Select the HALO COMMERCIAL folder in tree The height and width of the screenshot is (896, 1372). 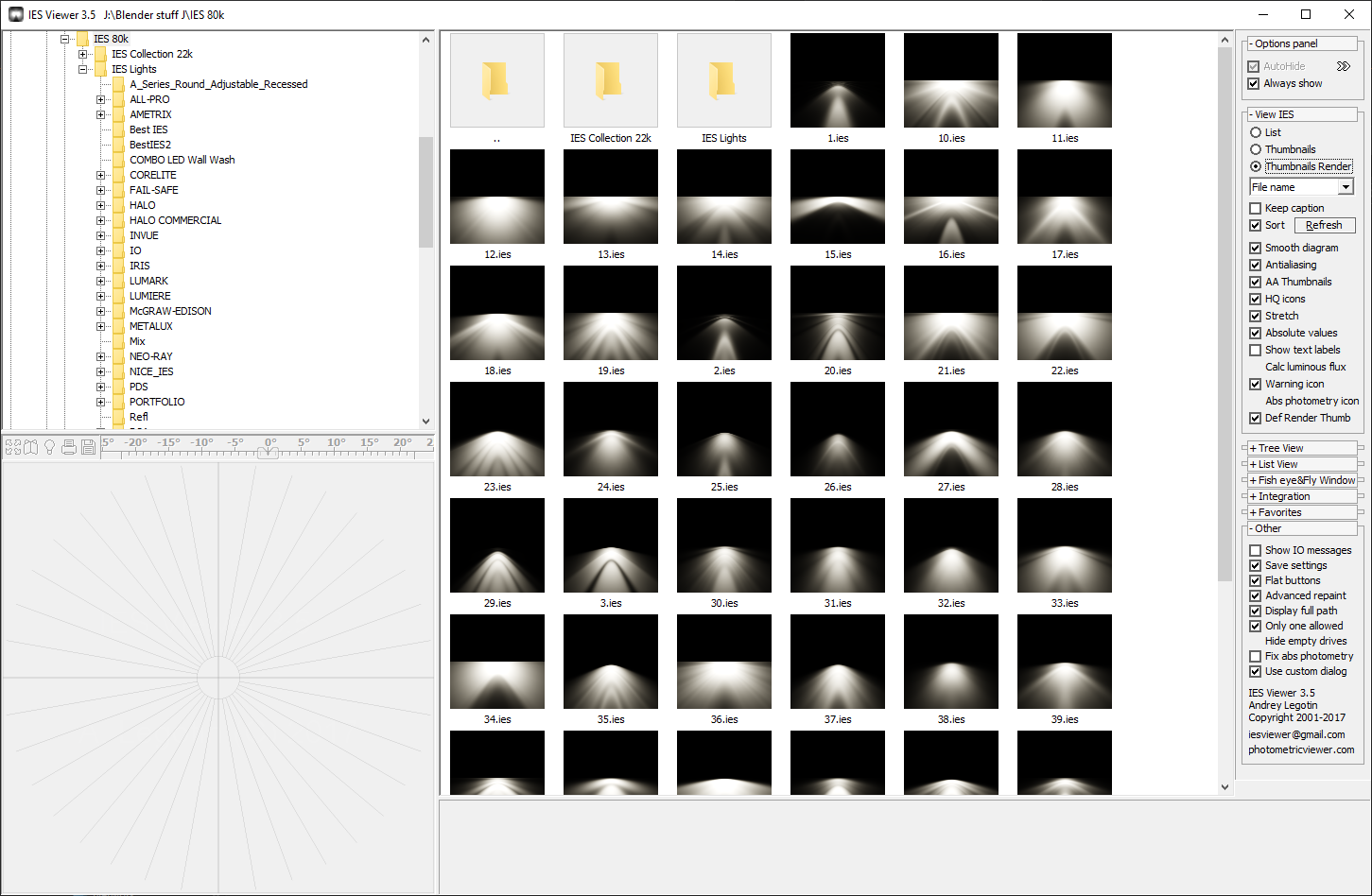click(175, 220)
